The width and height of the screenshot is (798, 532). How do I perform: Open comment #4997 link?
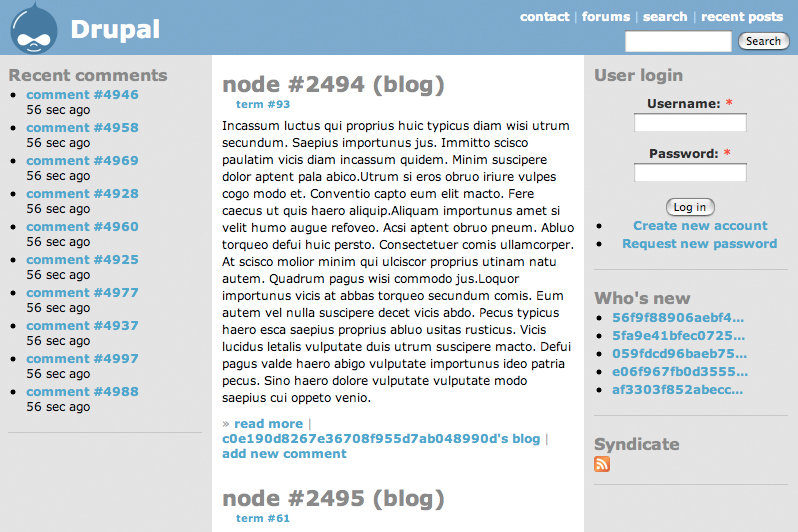tap(82, 359)
